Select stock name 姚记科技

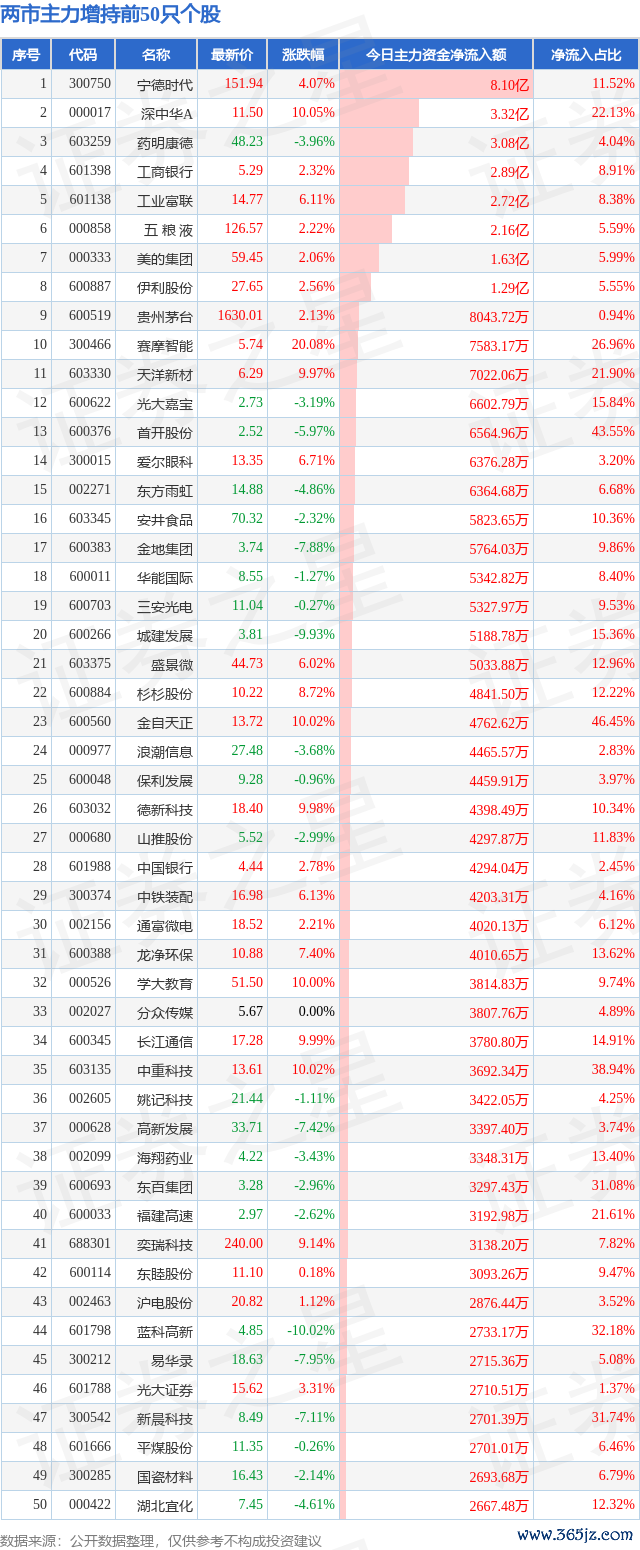point(165,1100)
